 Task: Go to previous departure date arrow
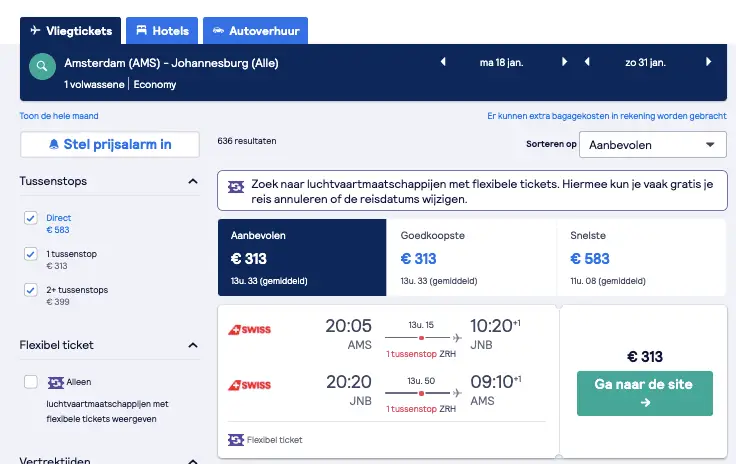[443, 62]
